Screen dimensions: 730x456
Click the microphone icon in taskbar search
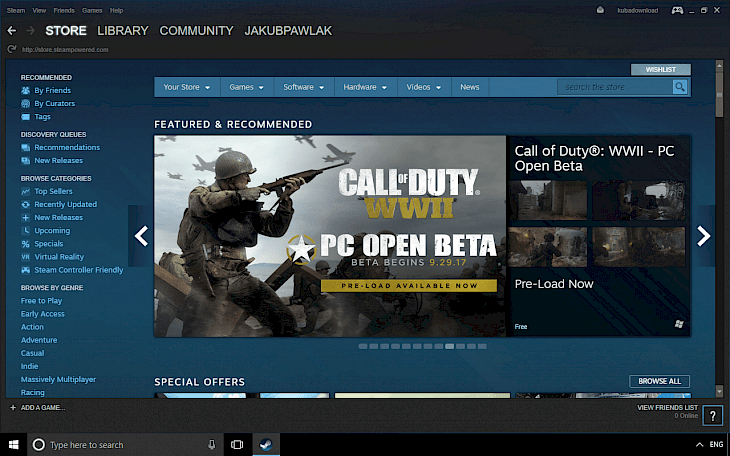[212, 444]
